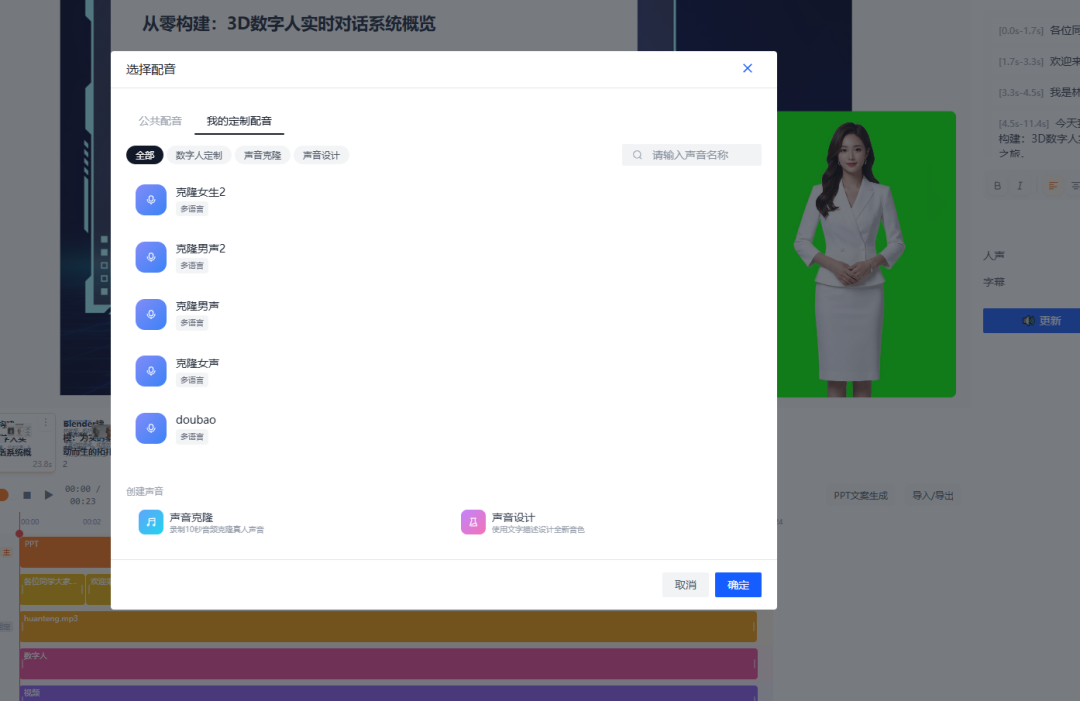Select the Blender slide thumbnail

coord(86,443)
